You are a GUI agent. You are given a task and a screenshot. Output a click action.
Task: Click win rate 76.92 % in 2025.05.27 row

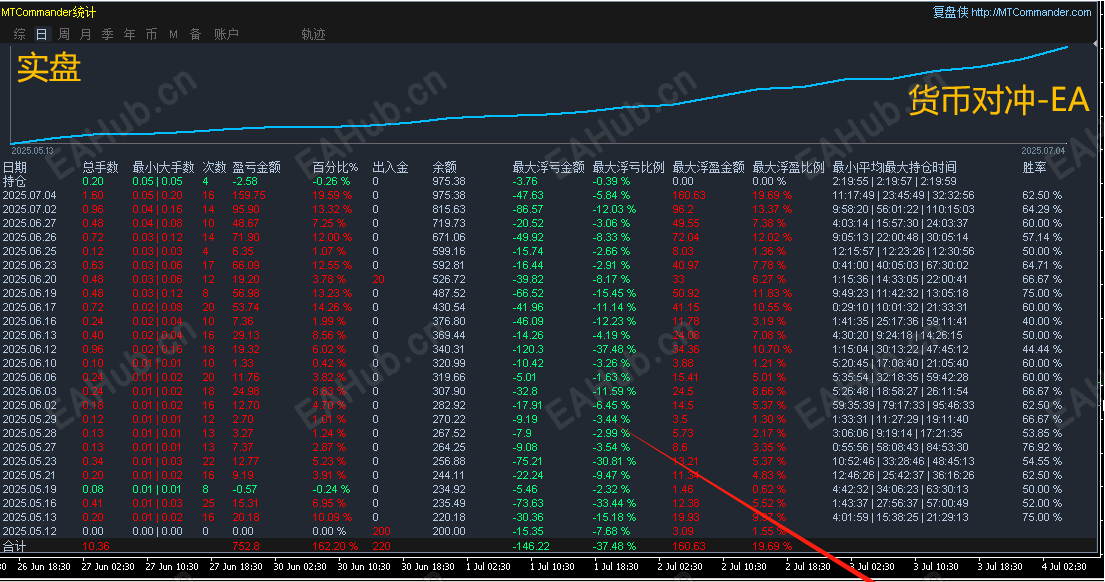[1042, 447]
